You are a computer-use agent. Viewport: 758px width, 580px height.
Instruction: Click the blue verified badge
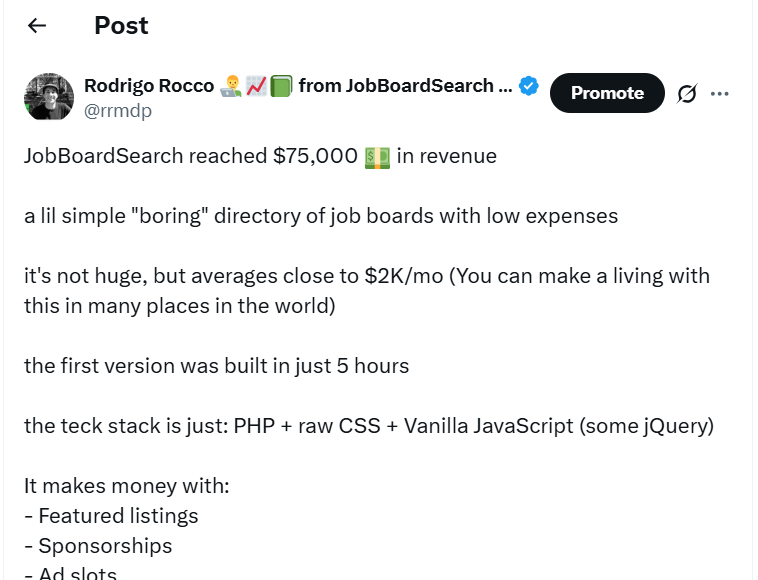pos(529,86)
